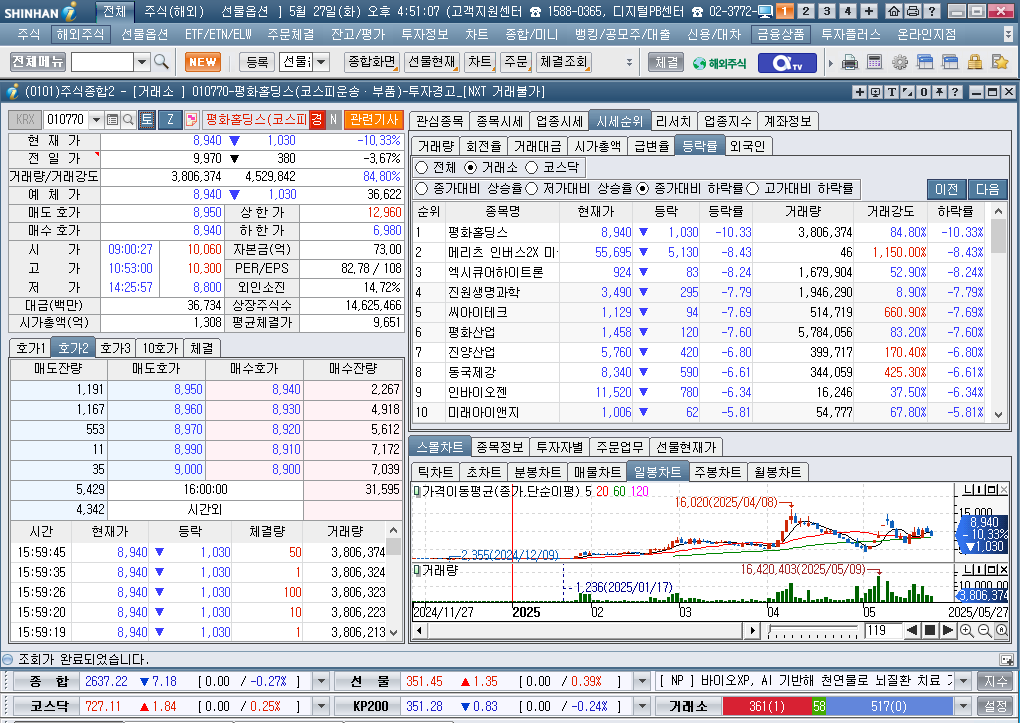Select 종가대비 하락률 radio option

pos(643,189)
